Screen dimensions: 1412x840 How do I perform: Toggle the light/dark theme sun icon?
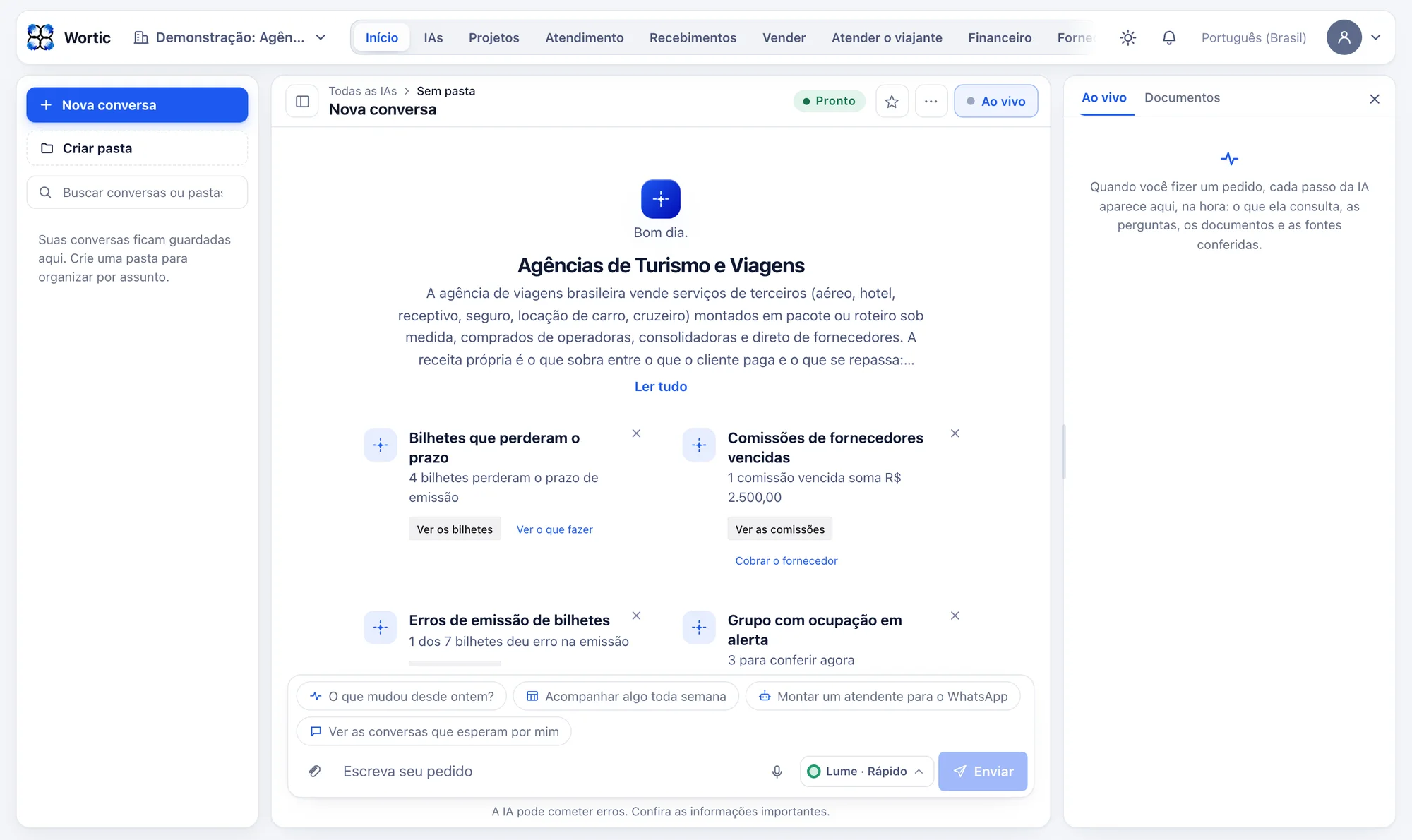point(1127,37)
